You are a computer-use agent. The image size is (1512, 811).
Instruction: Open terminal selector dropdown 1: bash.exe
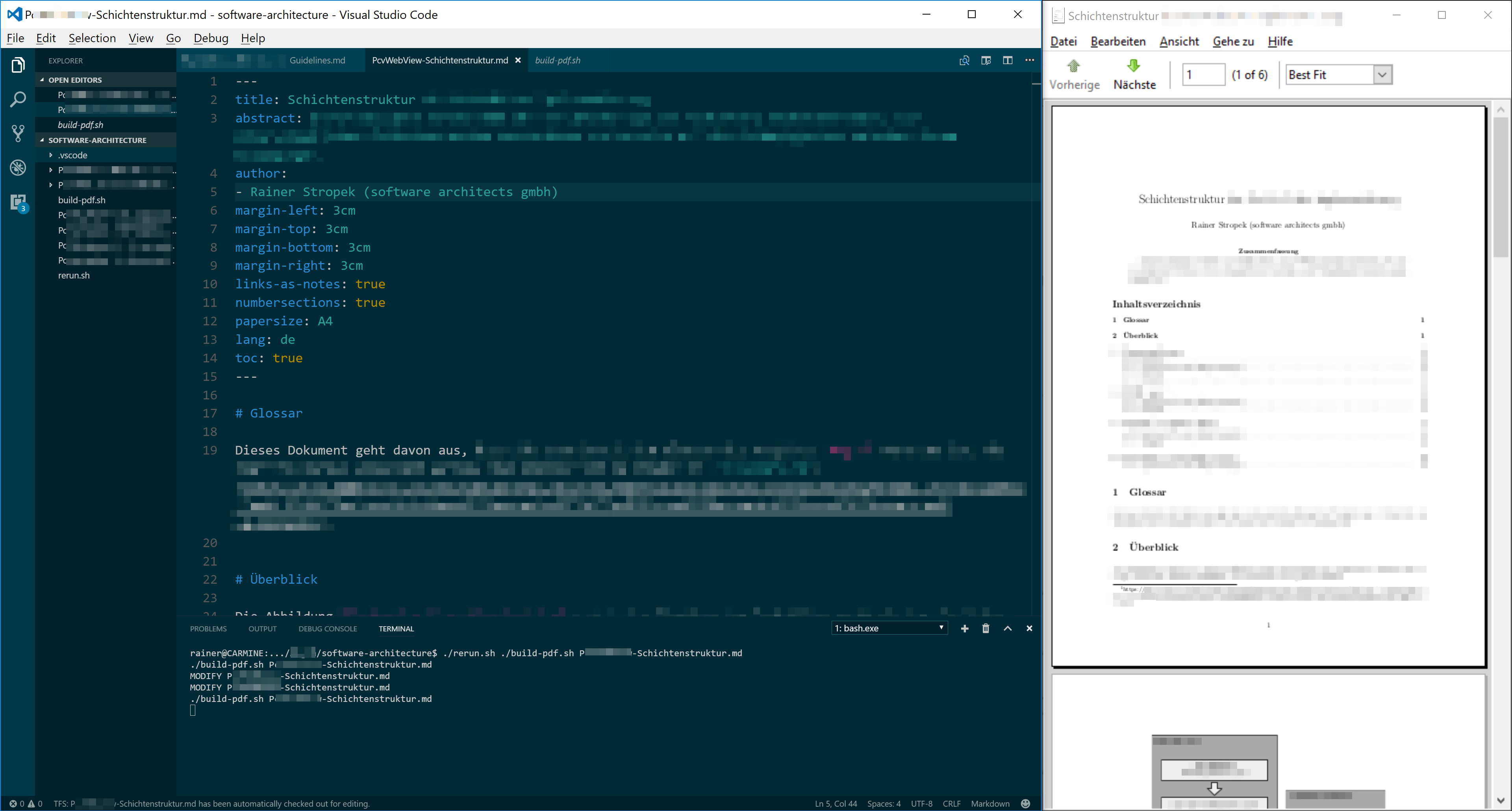[x=889, y=628]
